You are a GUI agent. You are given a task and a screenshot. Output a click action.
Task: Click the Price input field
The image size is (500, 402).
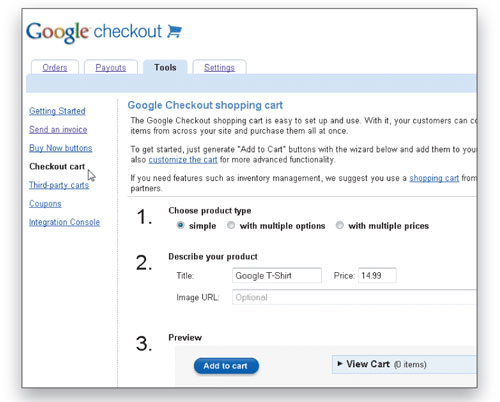(x=377, y=275)
